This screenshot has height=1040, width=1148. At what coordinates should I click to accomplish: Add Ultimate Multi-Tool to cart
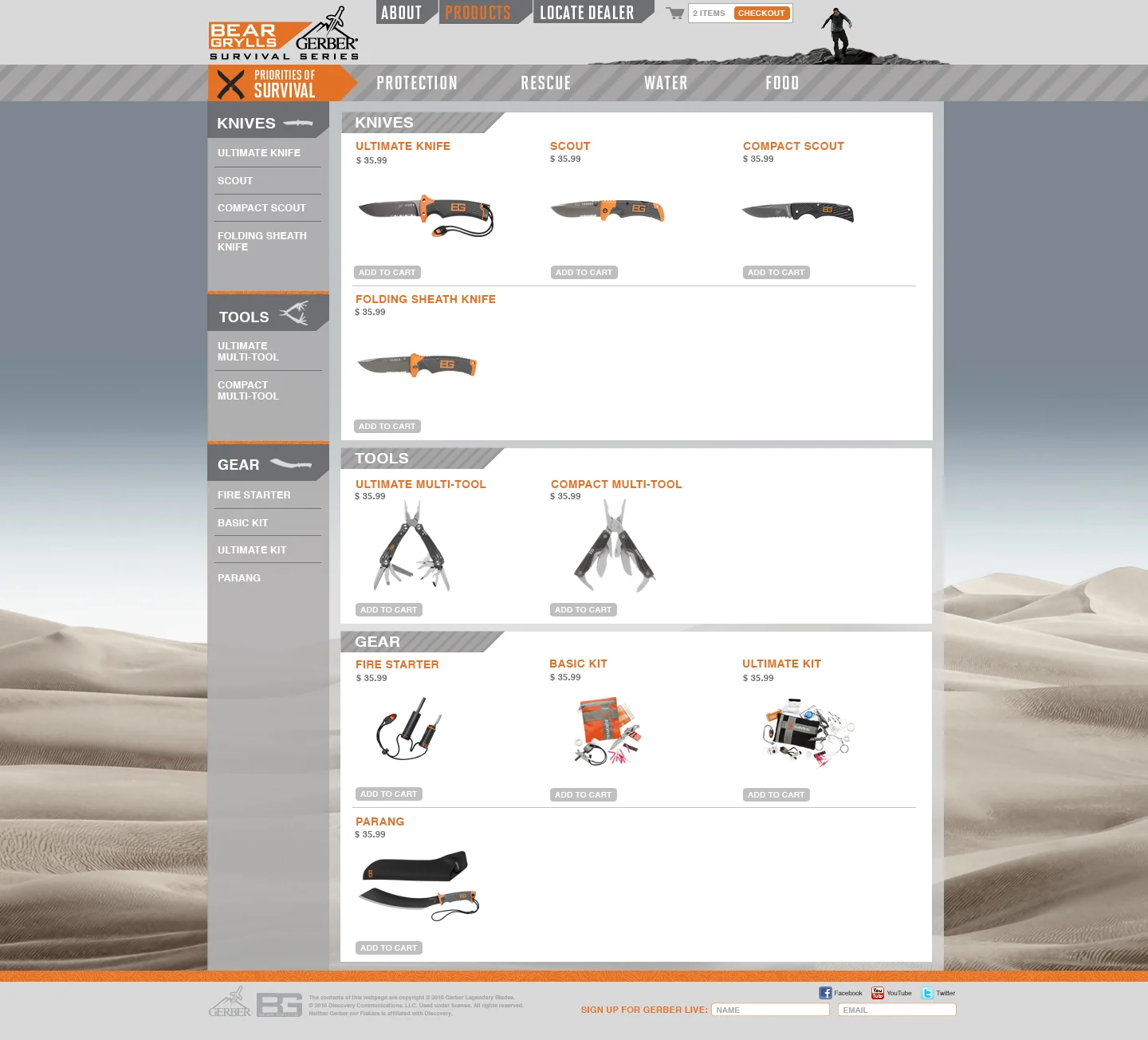click(389, 610)
